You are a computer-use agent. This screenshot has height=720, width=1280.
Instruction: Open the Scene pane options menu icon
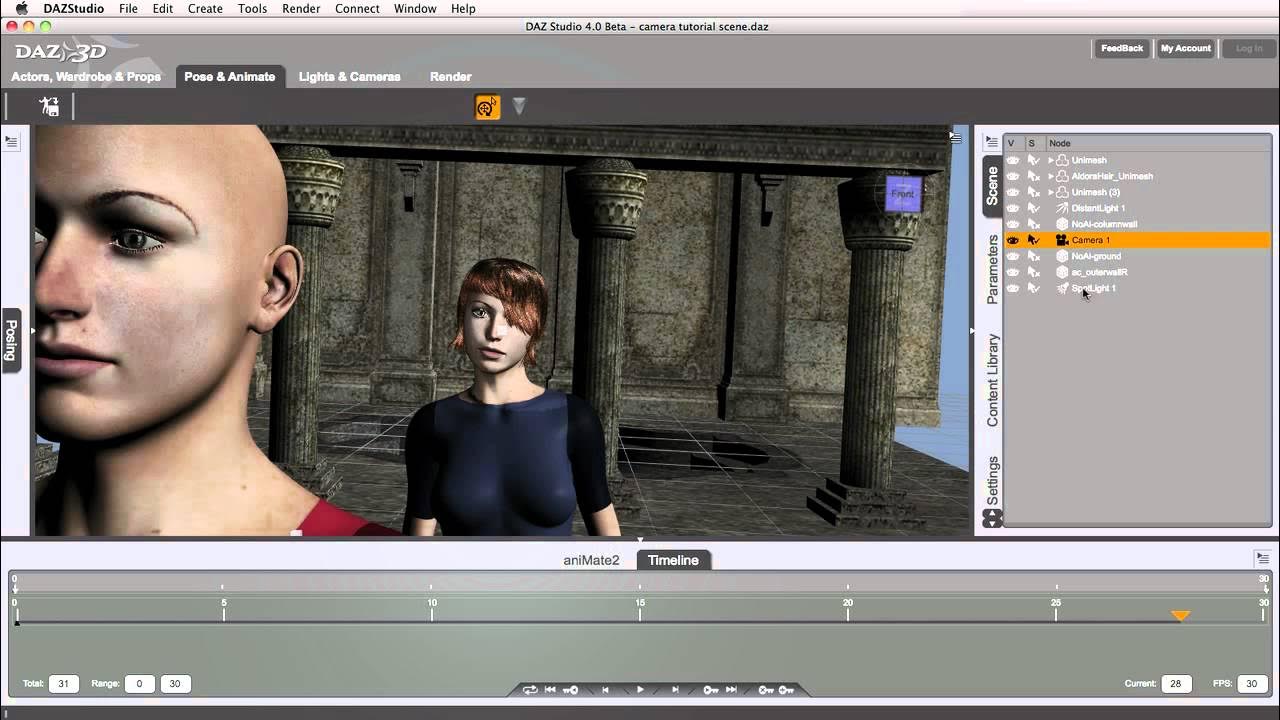pos(992,143)
